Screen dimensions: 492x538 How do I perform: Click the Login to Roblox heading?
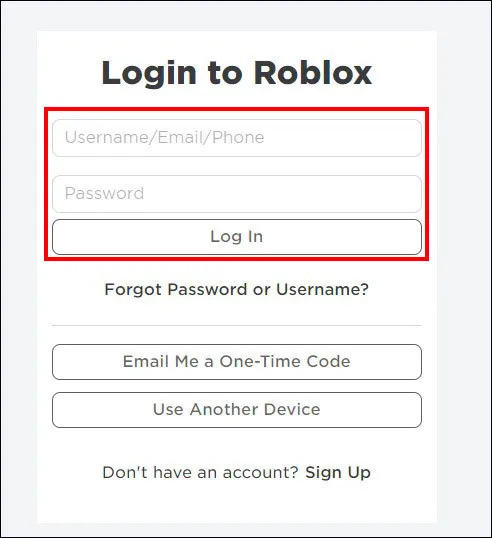coord(237,73)
